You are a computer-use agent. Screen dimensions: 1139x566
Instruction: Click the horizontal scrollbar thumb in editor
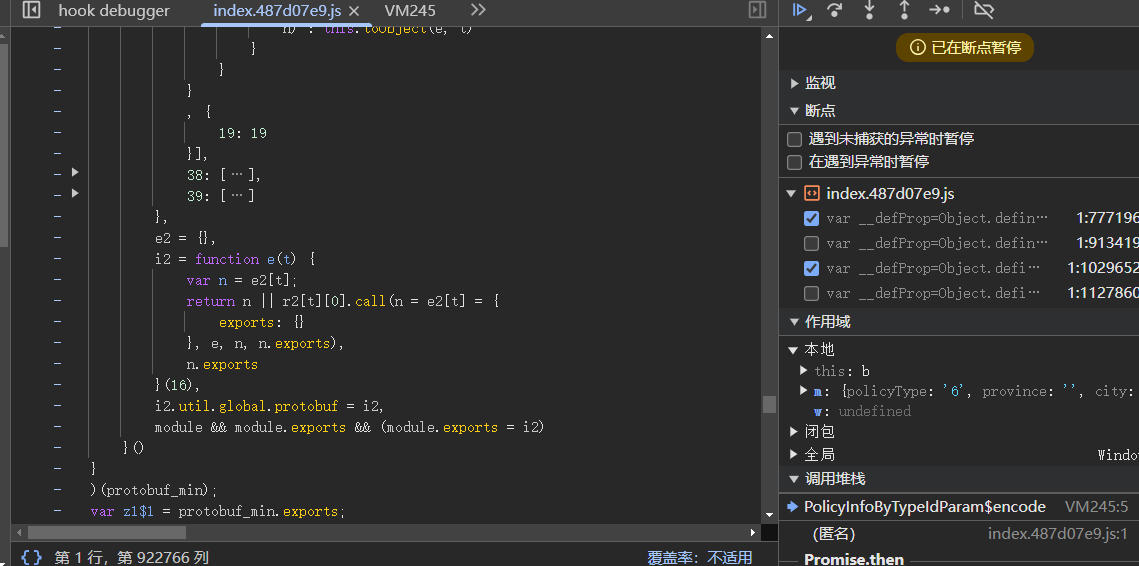click(106, 533)
